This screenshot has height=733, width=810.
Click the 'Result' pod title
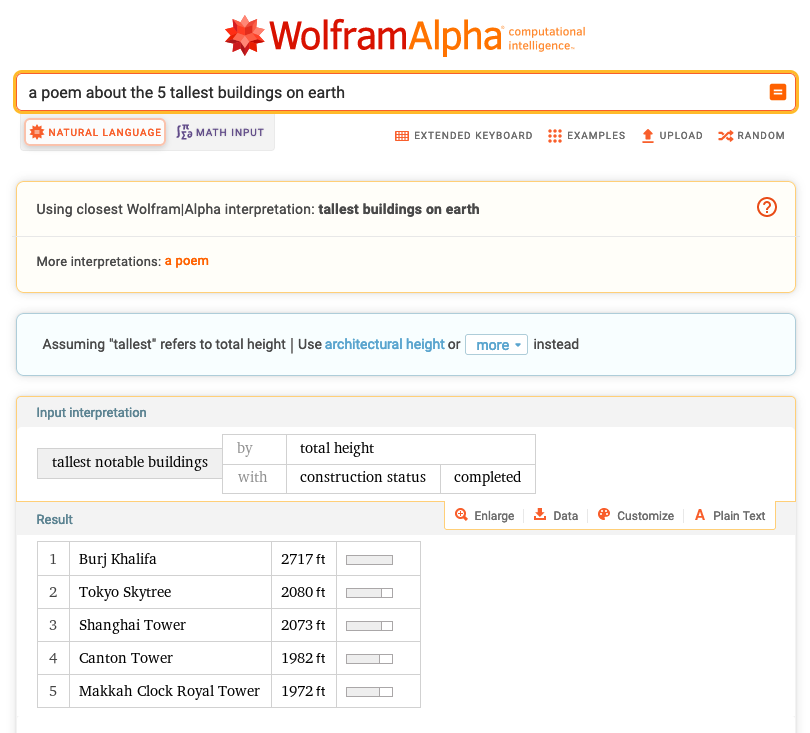coord(55,519)
